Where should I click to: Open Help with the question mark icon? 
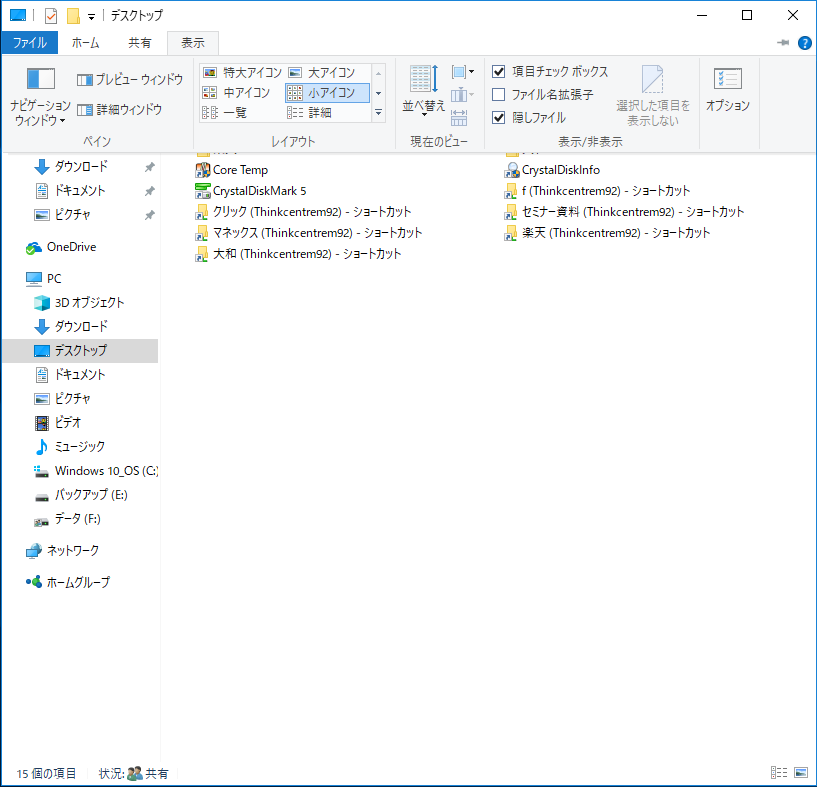point(804,43)
